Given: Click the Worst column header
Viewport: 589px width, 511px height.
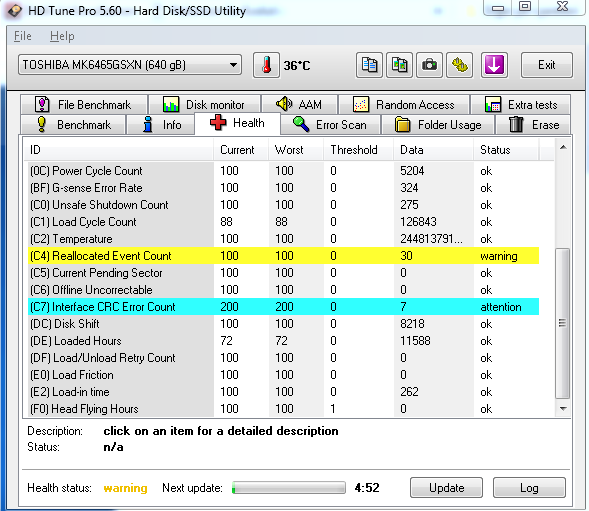Looking at the screenshot, I should [296, 150].
